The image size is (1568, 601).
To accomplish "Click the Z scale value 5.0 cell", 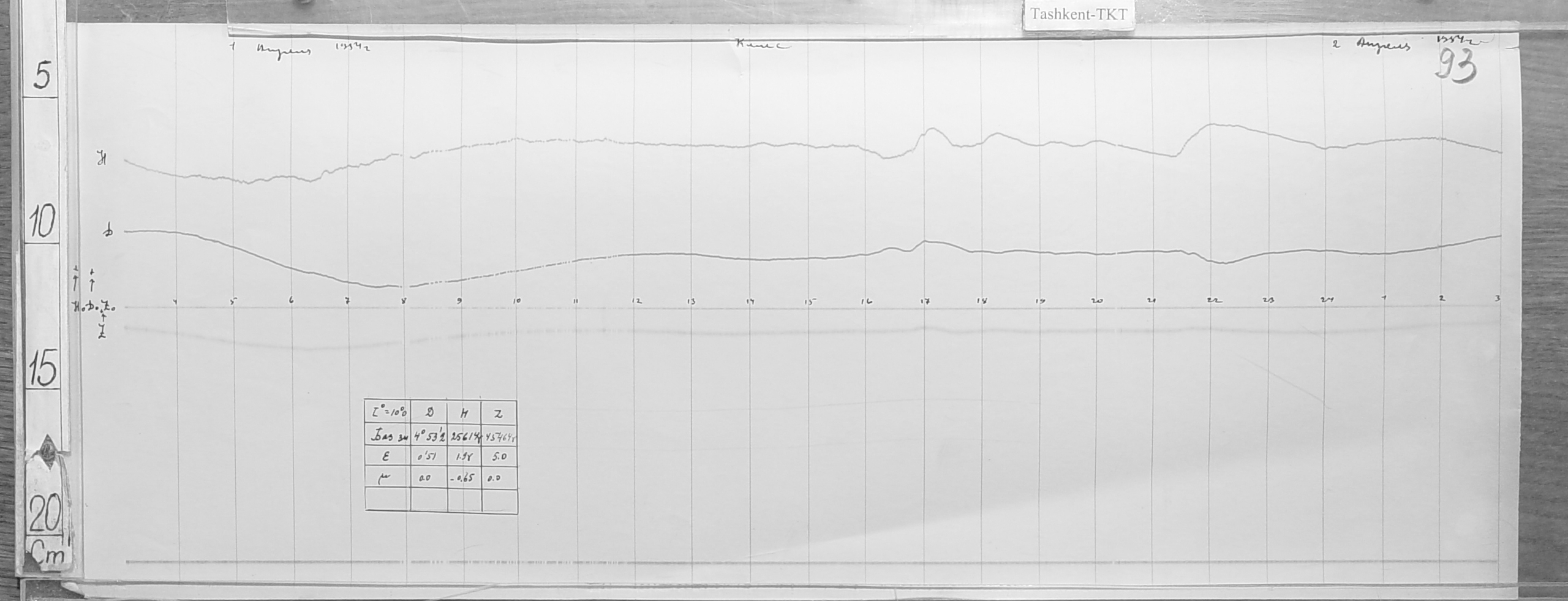I will coord(499,456).
